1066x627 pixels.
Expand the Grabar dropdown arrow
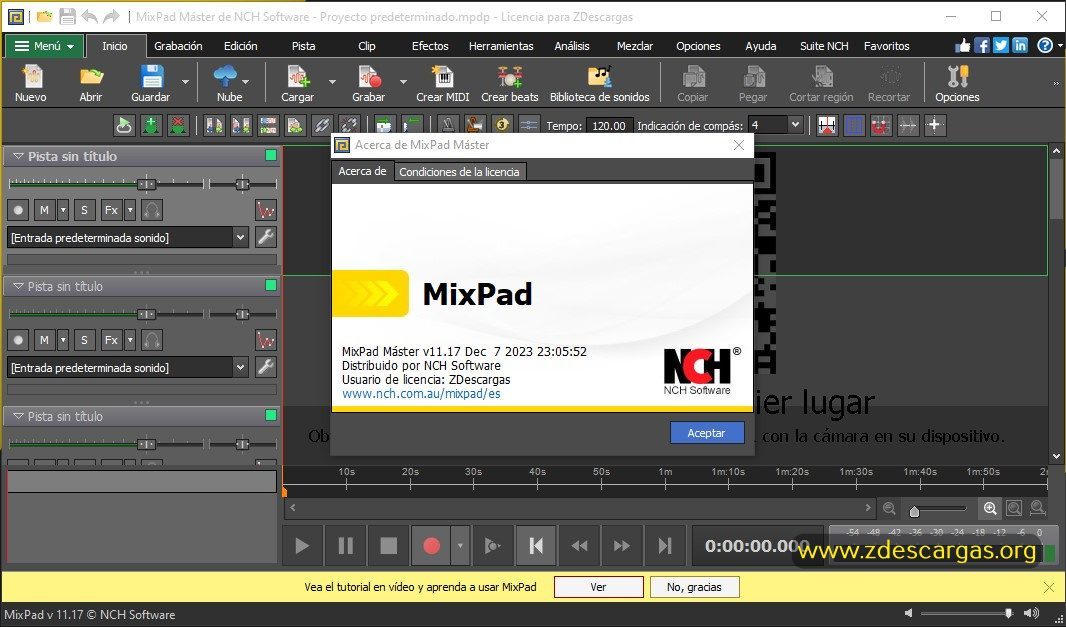[403, 81]
